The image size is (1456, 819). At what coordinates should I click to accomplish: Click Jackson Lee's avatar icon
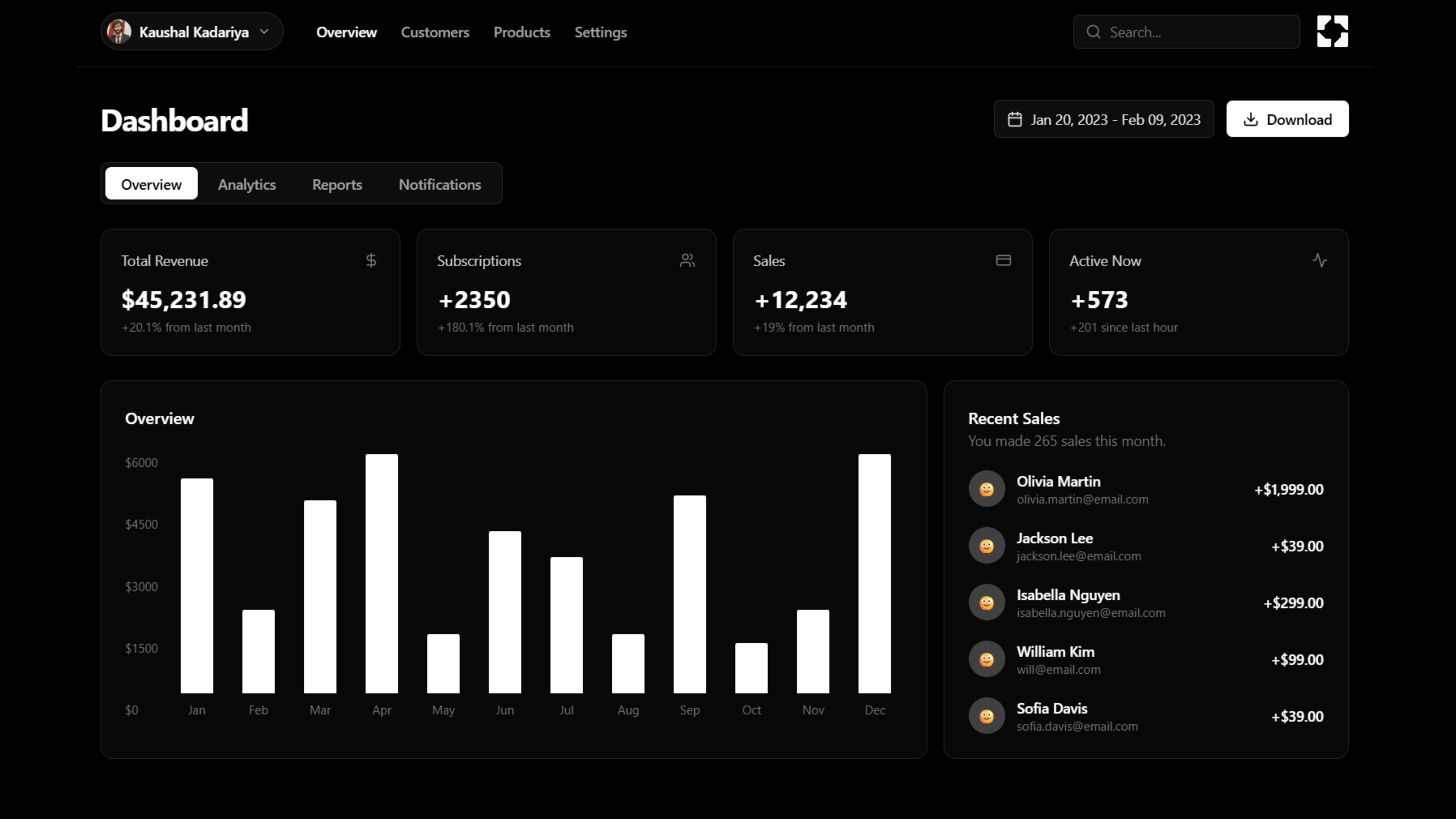986,545
